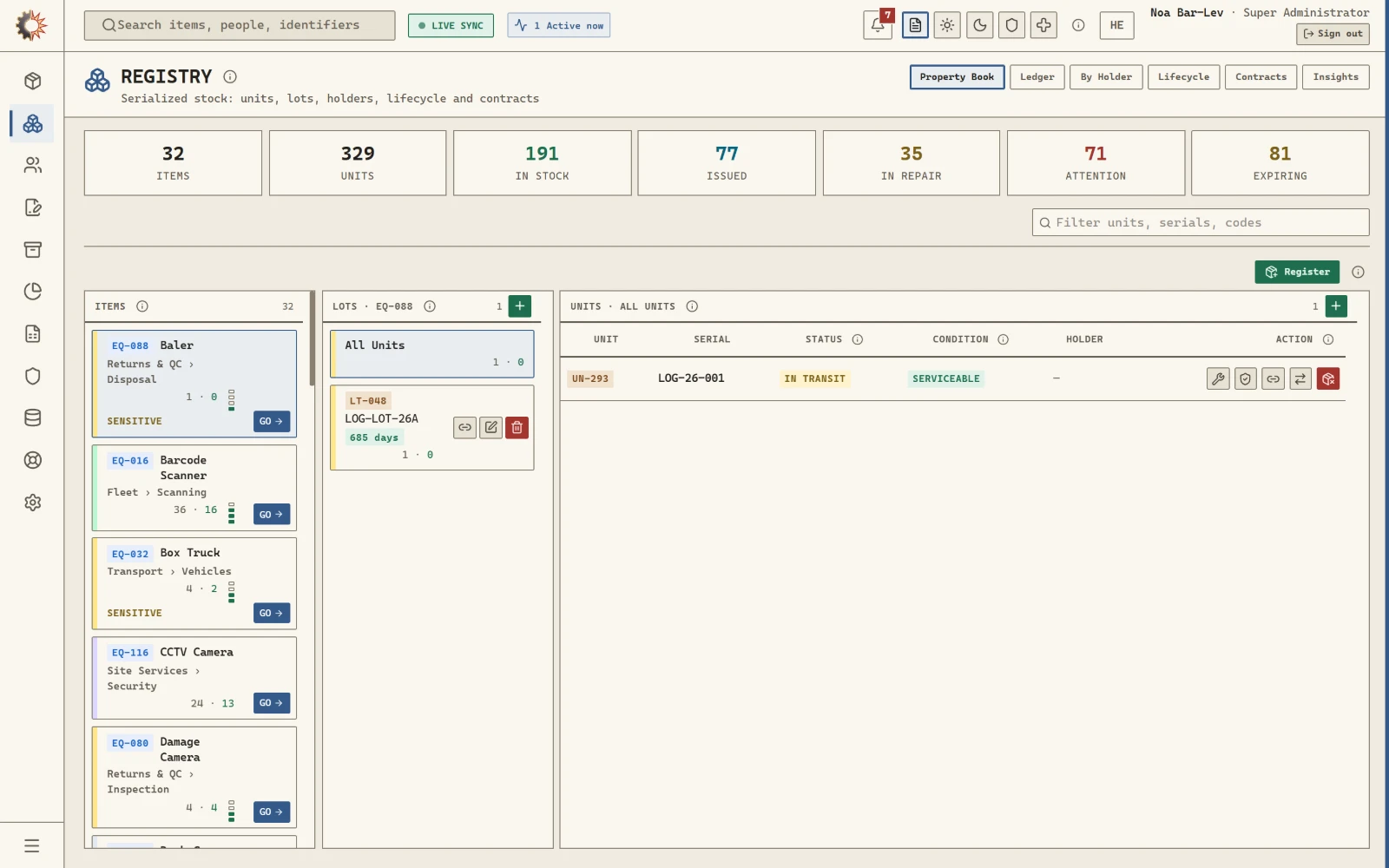
Task: Click the Register button
Action: click(1297, 272)
